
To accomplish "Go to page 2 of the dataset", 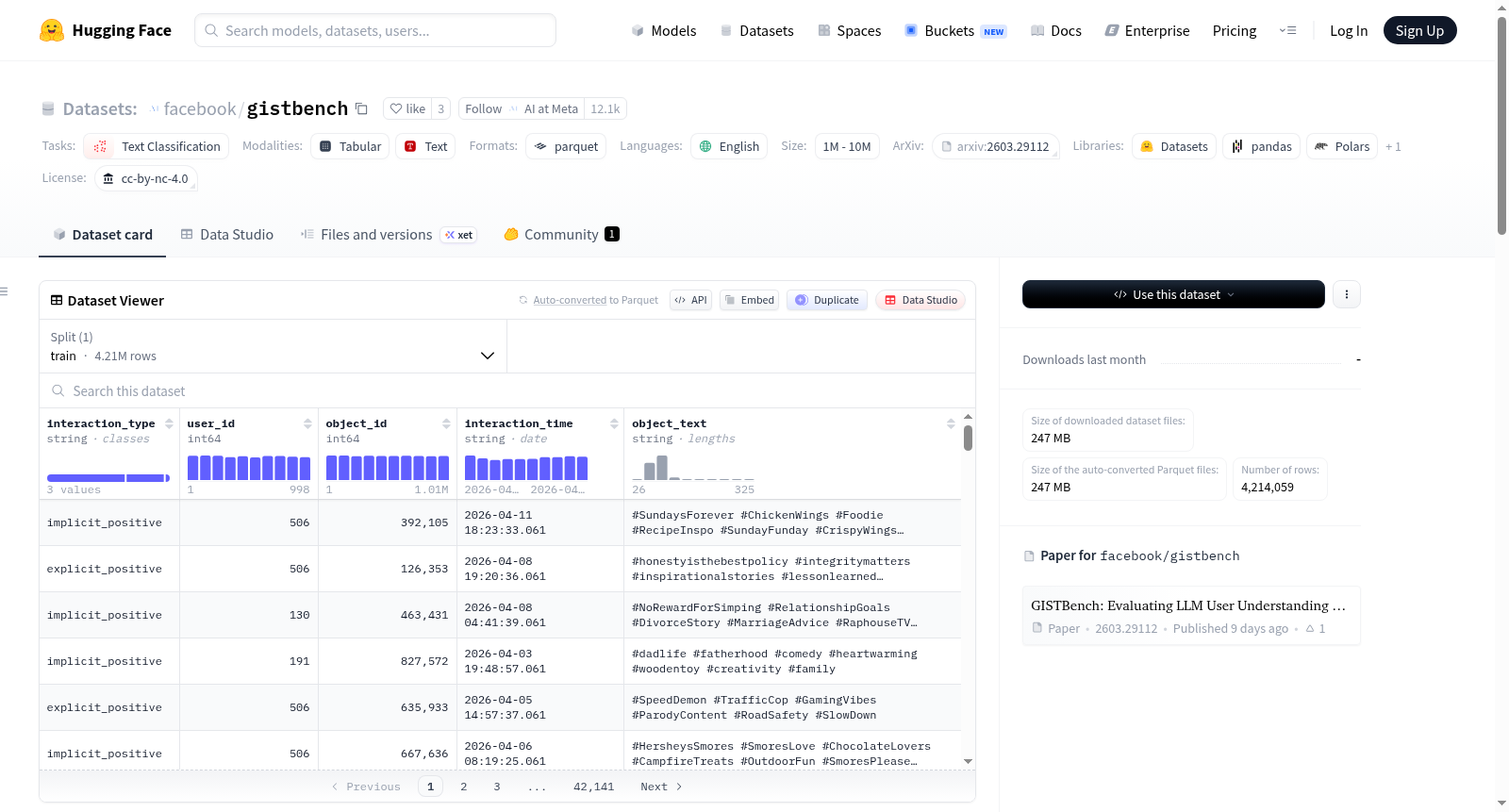I will click(464, 787).
